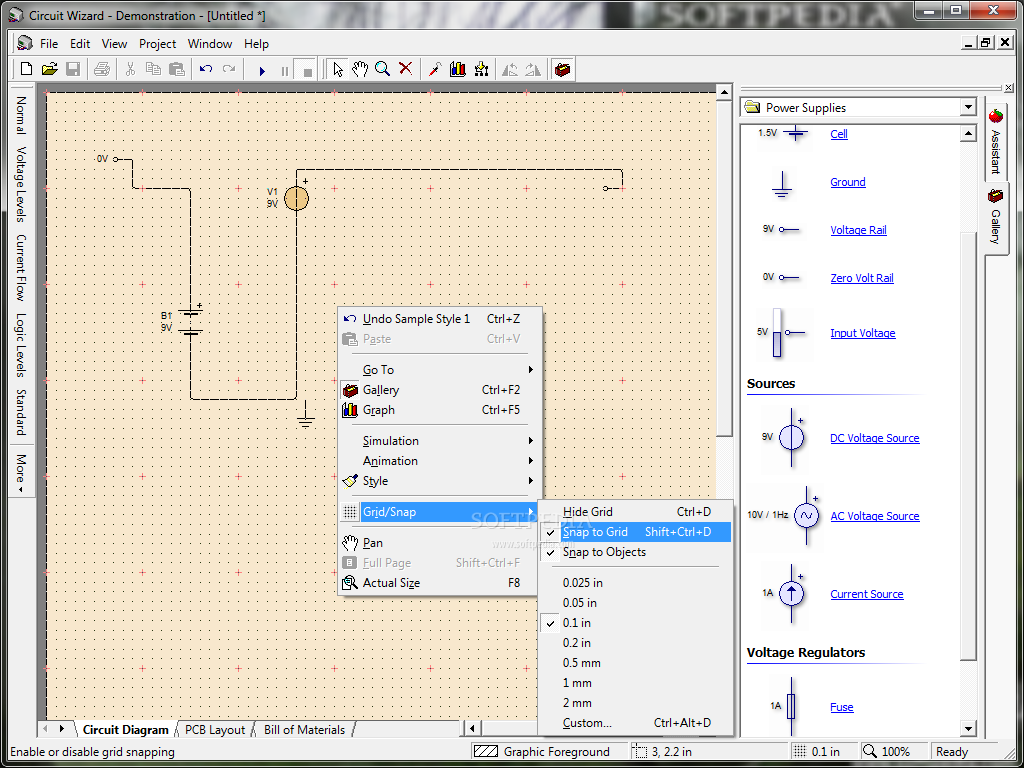Expand the Go To submenu
The height and width of the screenshot is (768, 1024).
tap(440, 370)
